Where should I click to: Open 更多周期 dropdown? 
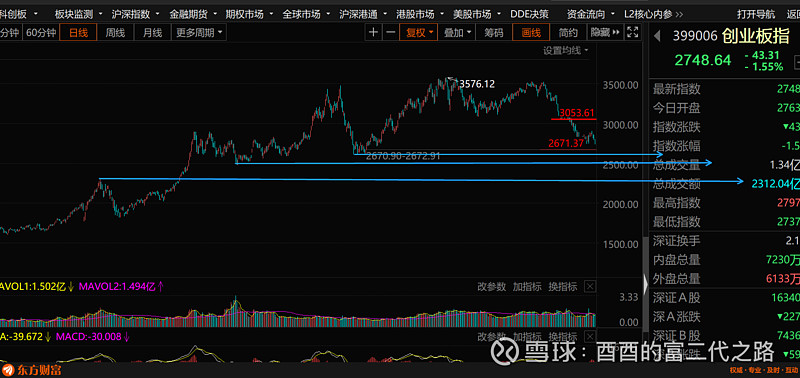199,33
